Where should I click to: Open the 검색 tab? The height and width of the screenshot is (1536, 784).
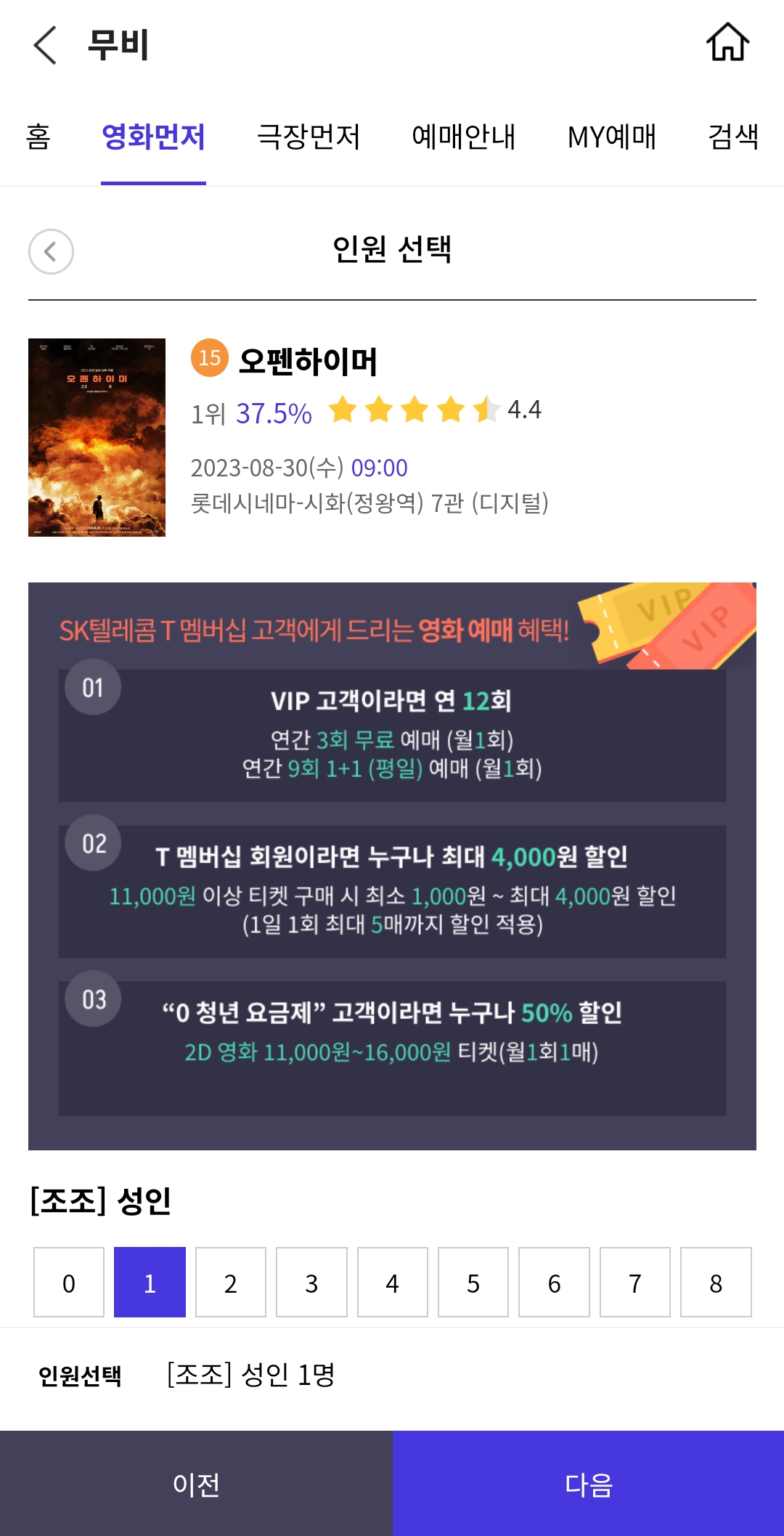[733, 137]
